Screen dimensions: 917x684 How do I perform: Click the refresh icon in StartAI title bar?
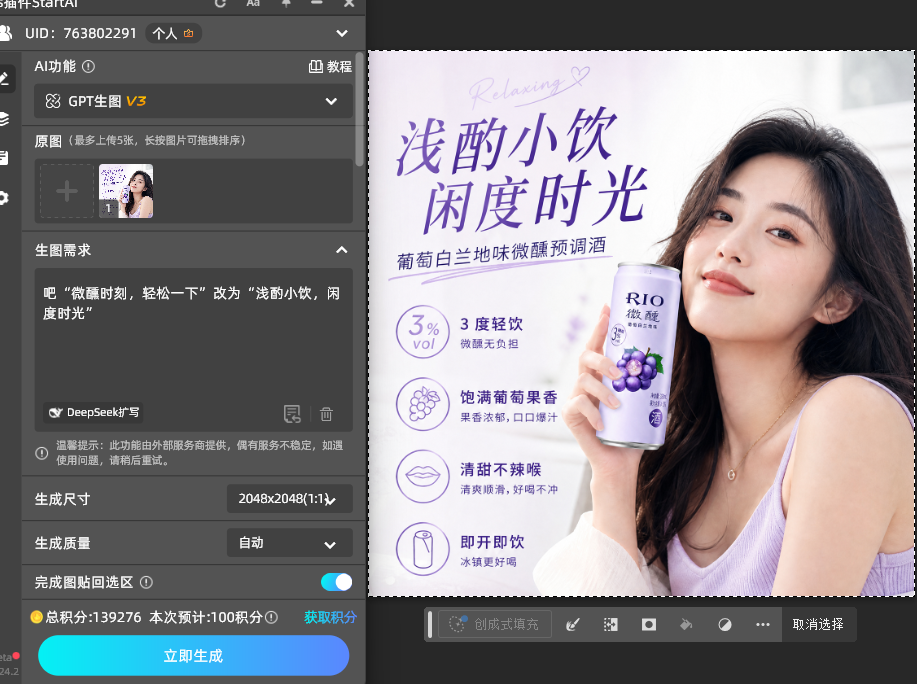coord(220,3)
